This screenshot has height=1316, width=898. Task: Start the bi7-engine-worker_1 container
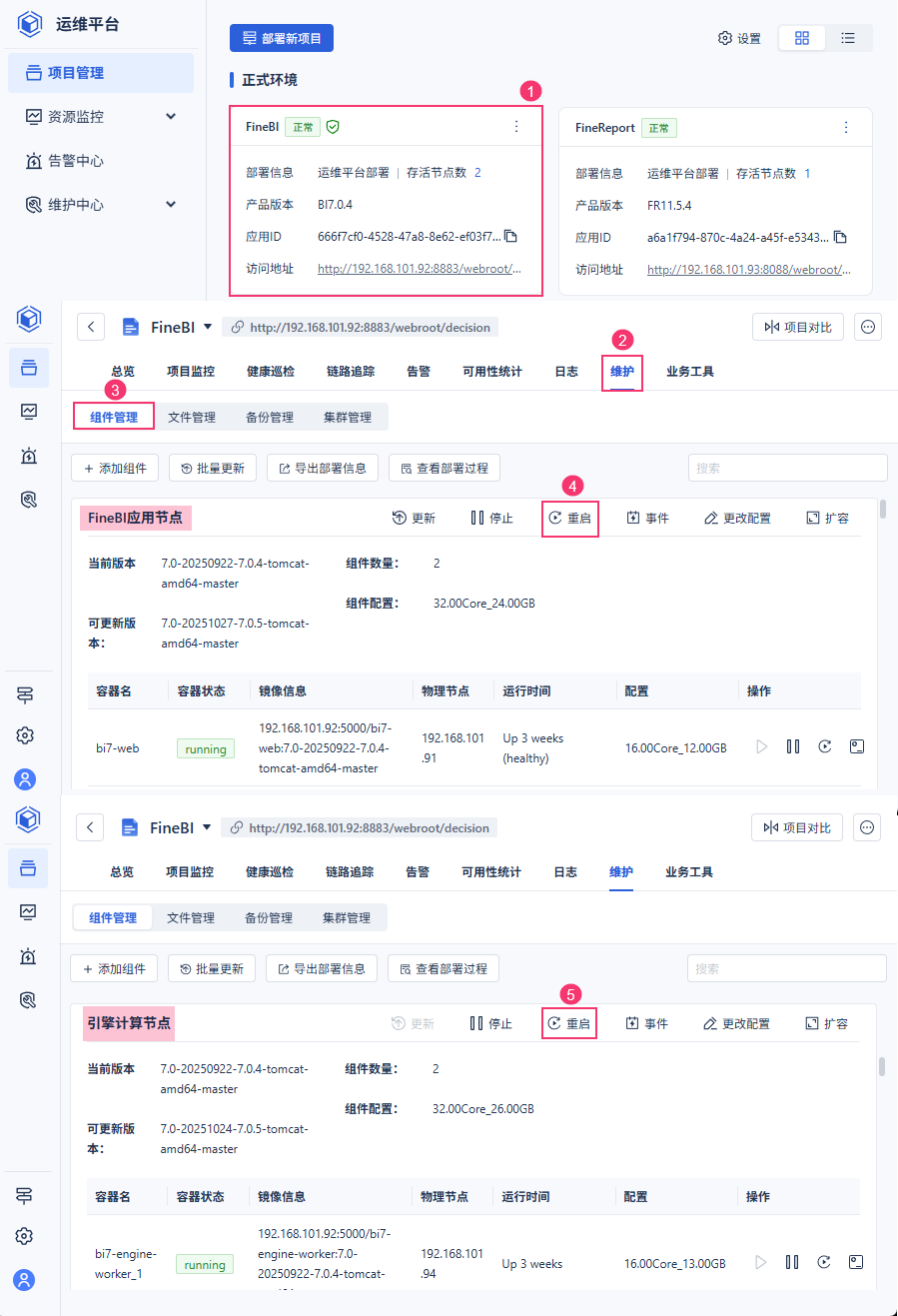(x=761, y=1262)
